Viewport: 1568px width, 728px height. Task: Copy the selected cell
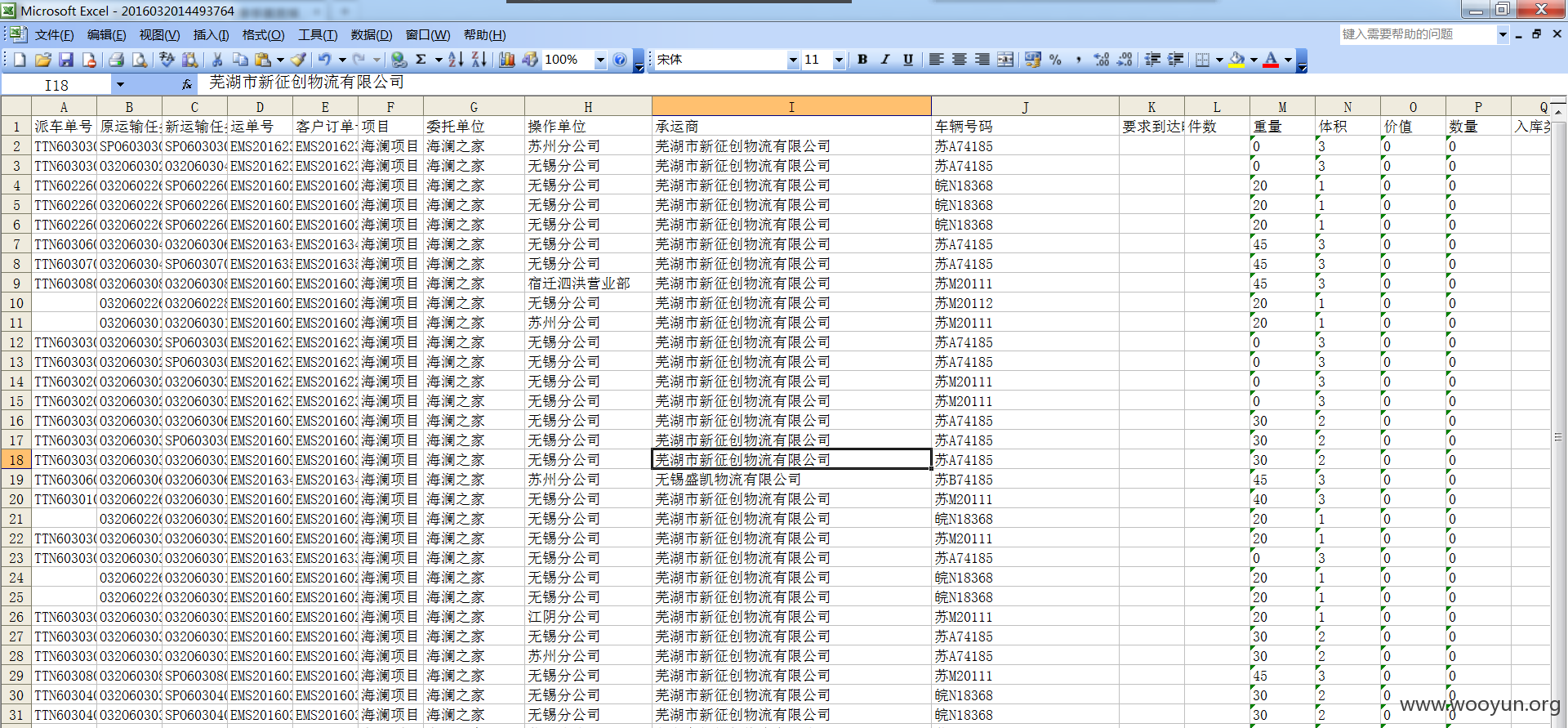coord(240,60)
